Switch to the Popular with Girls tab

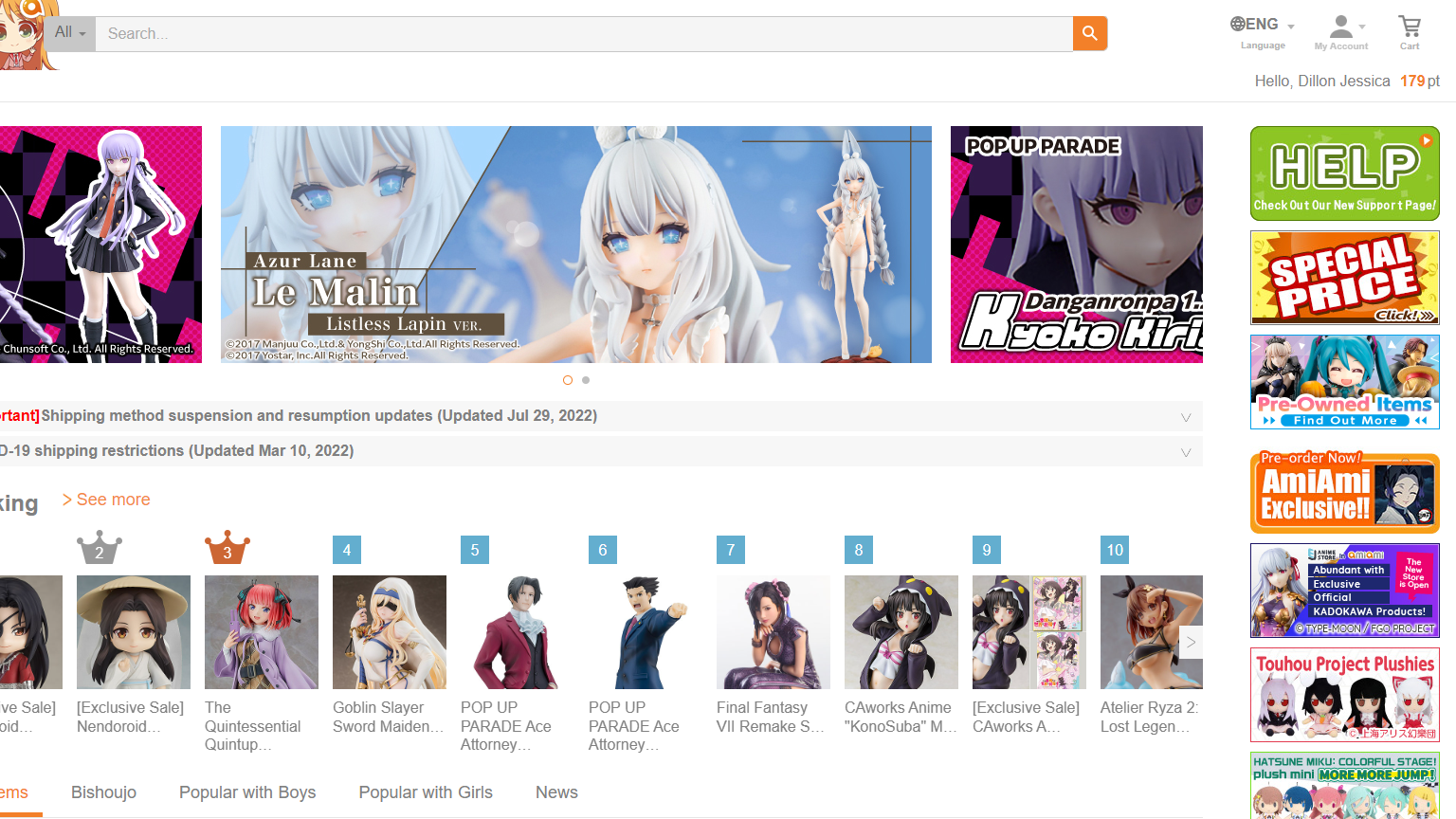[426, 792]
